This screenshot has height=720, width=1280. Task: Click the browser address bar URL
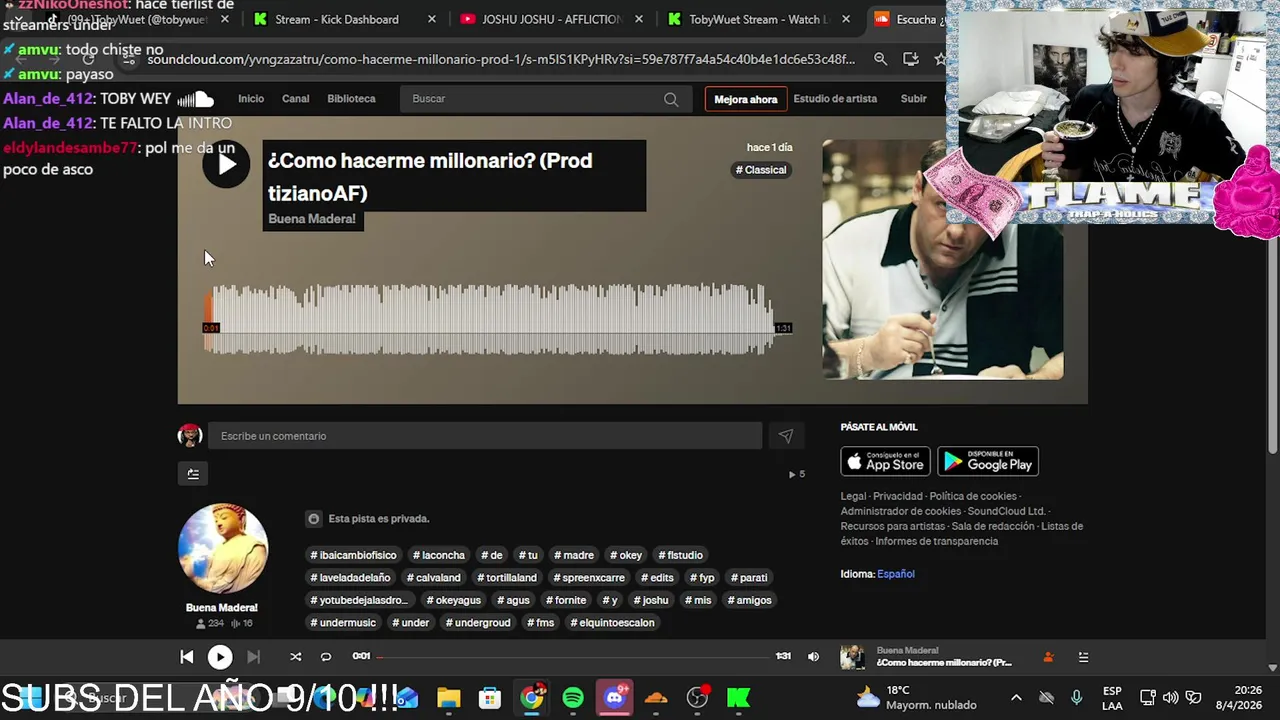tap(501, 59)
